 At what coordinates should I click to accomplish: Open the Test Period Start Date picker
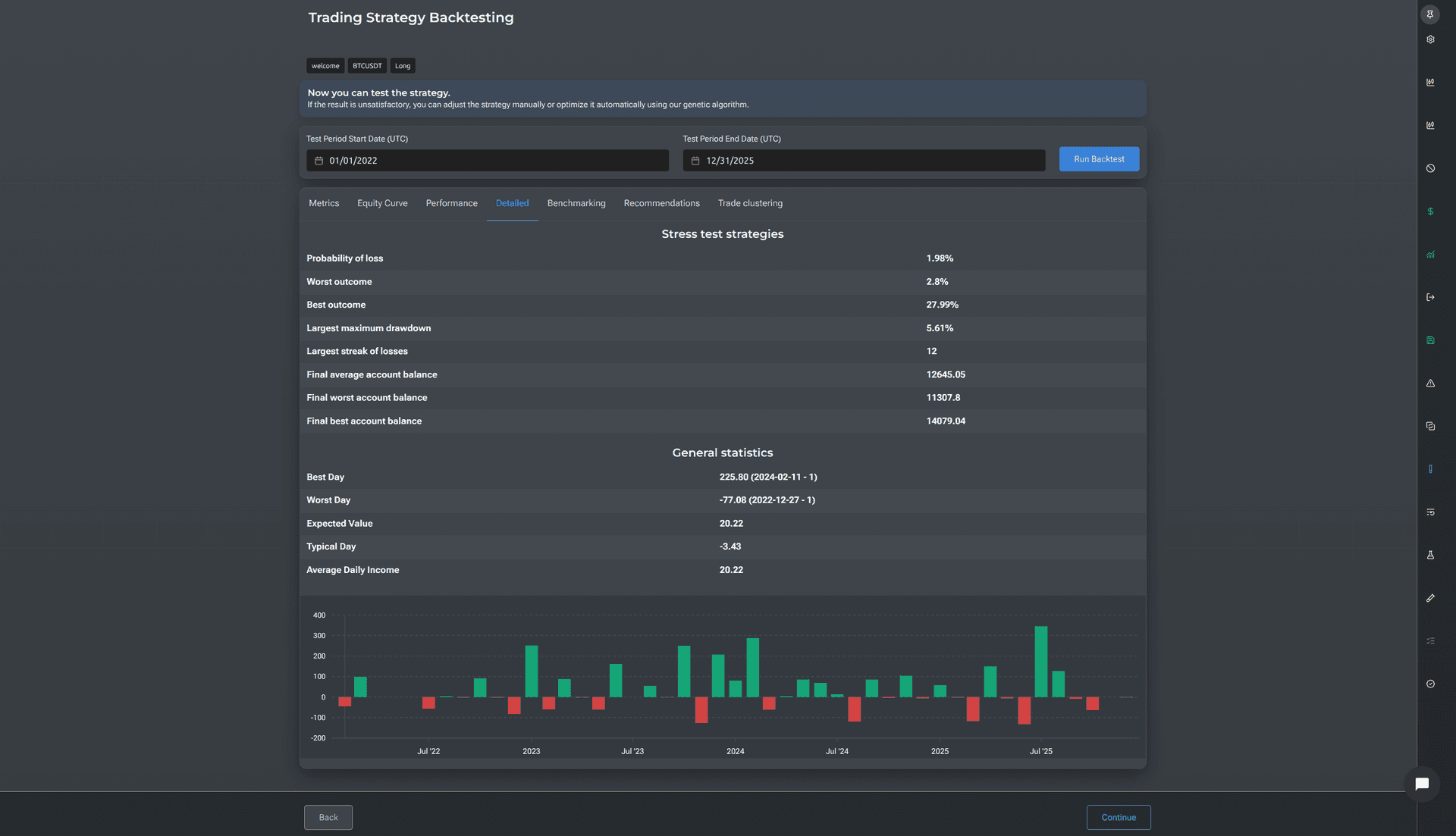pos(488,161)
